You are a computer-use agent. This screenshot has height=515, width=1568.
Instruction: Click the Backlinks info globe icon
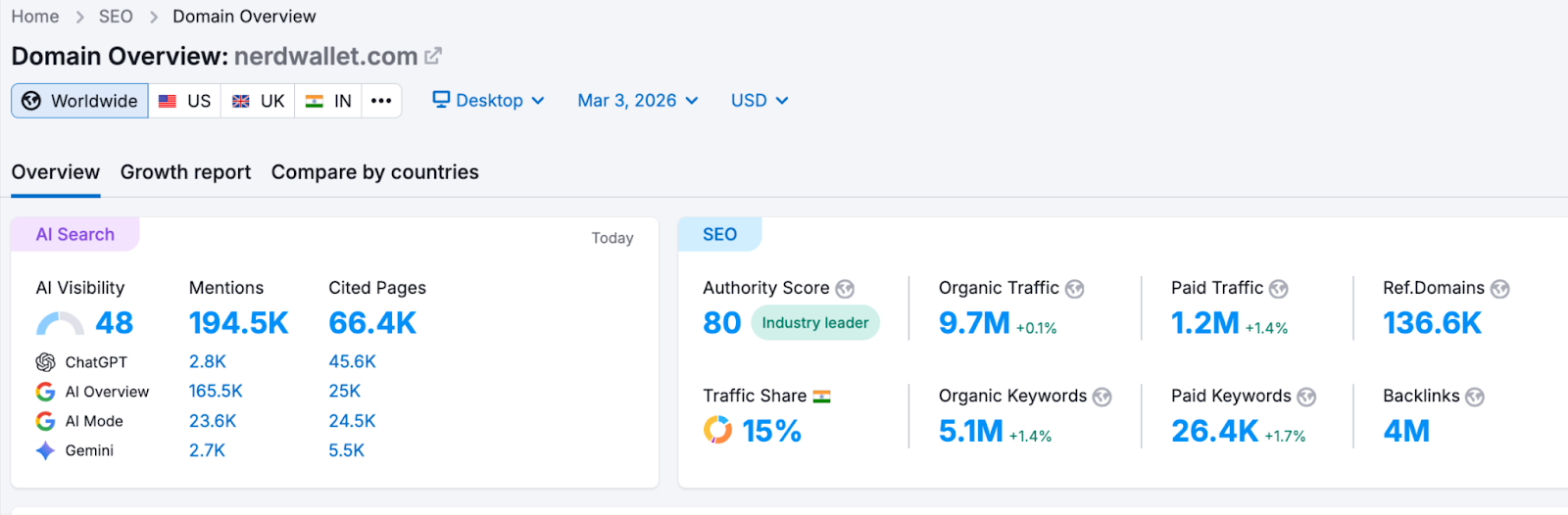tap(1475, 397)
